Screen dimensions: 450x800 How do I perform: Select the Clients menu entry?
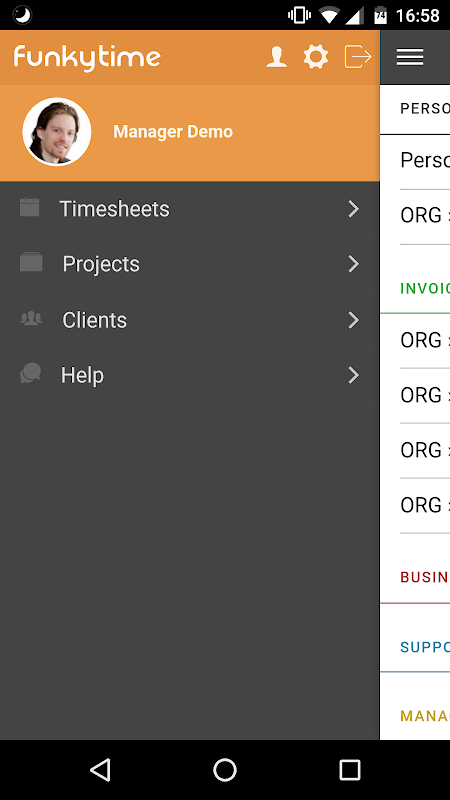190,320
